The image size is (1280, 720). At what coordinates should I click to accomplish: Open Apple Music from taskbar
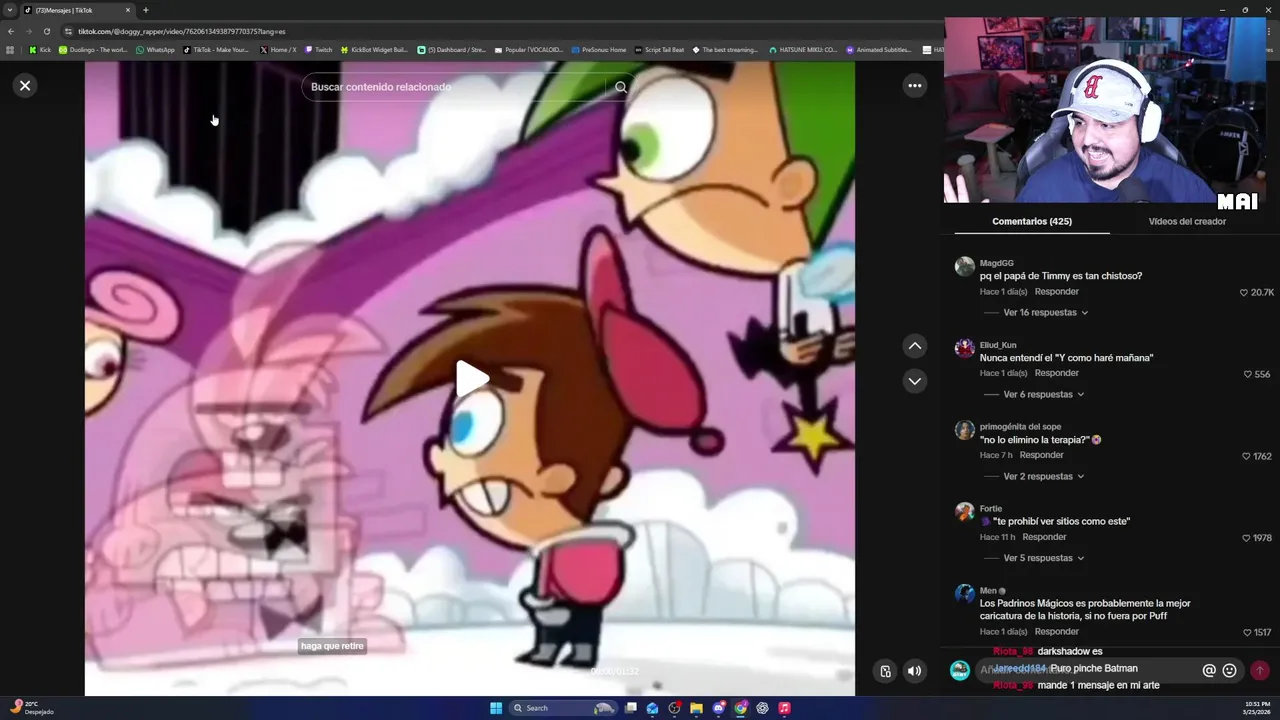(784, 708)
